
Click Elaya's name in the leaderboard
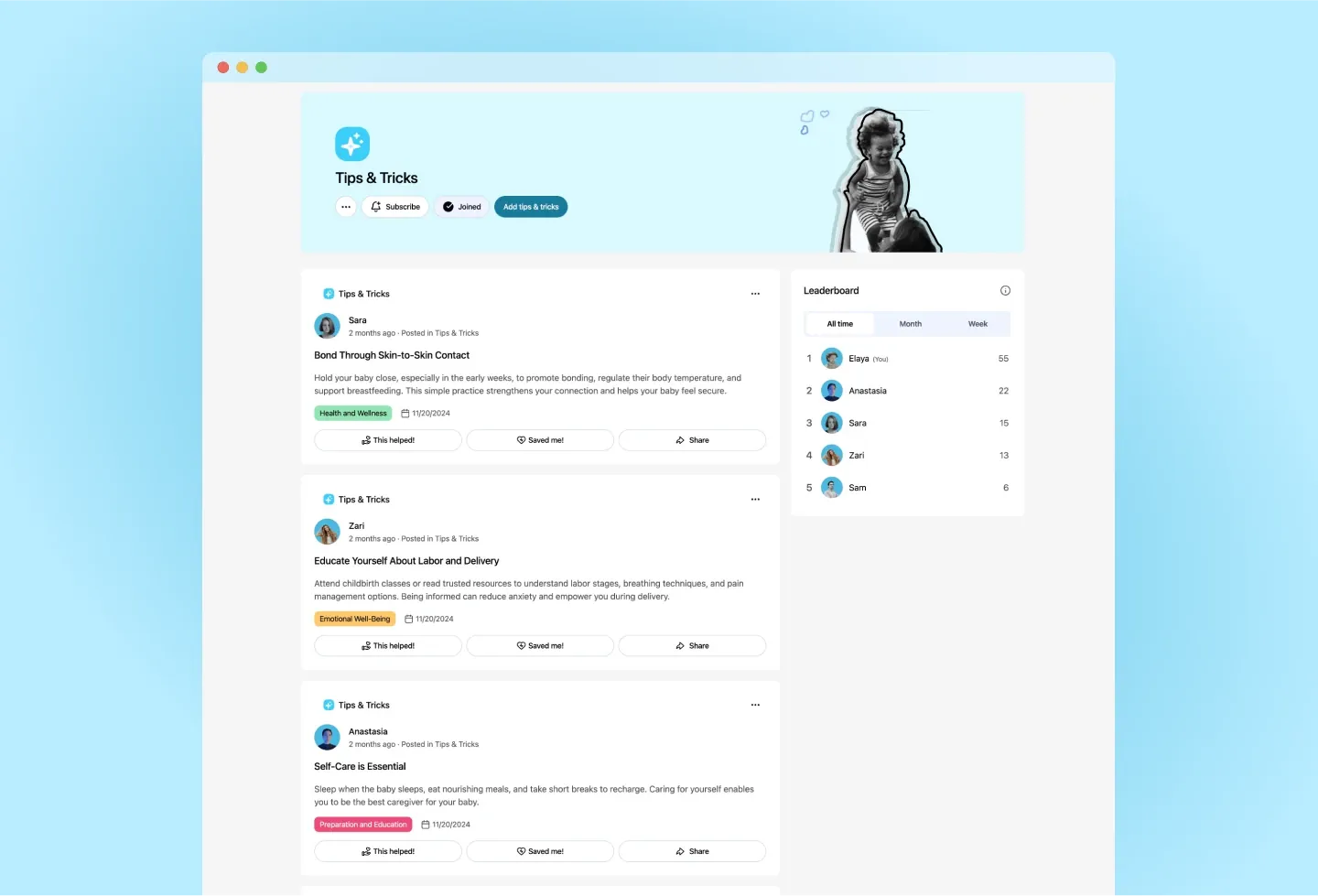click(859, 359)
